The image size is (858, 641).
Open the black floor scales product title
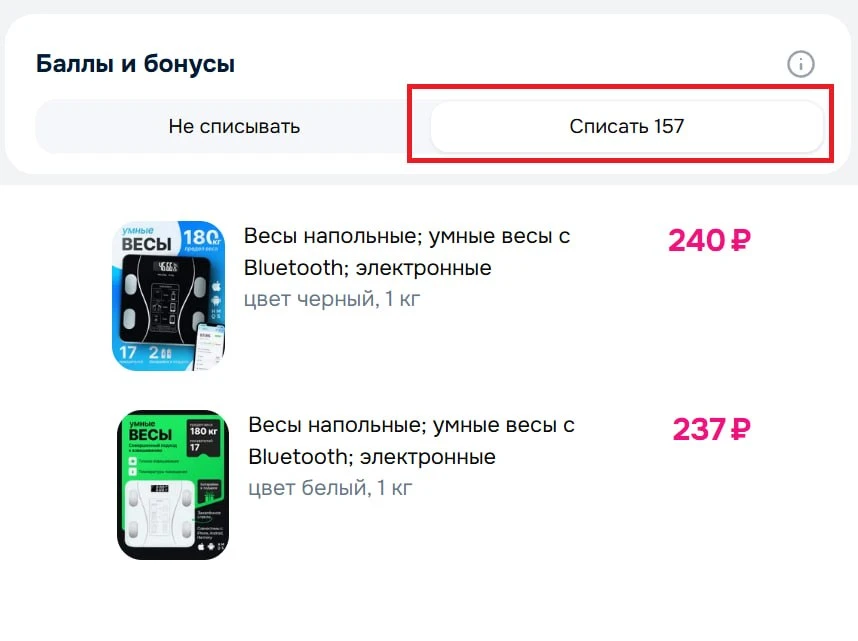tap(406, 252)
